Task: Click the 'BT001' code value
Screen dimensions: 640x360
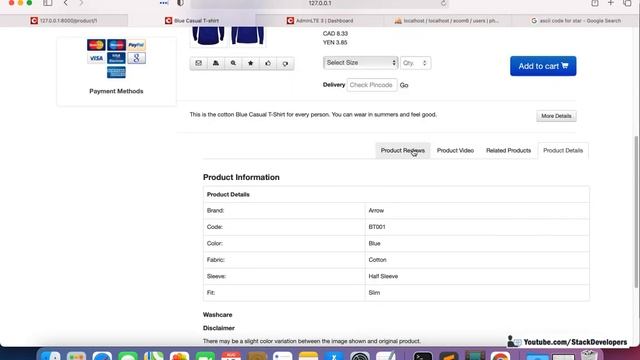Action: (377, 227)
